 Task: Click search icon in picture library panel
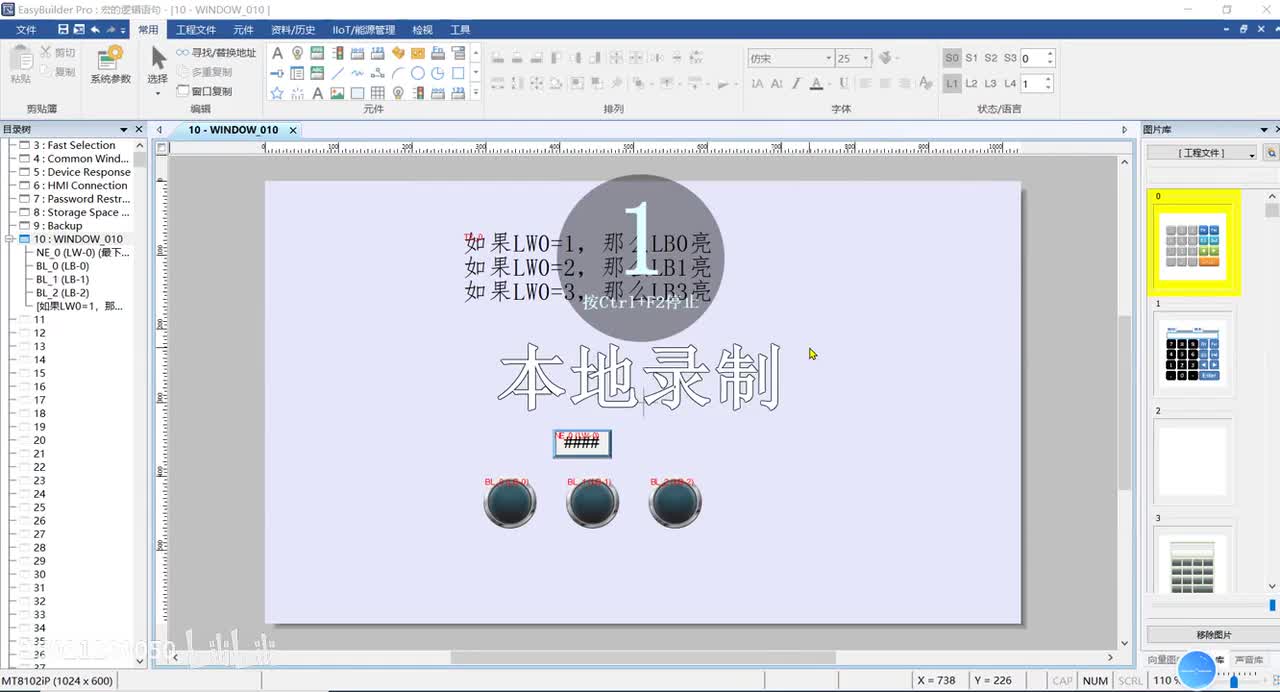[x=1271, y=153]
